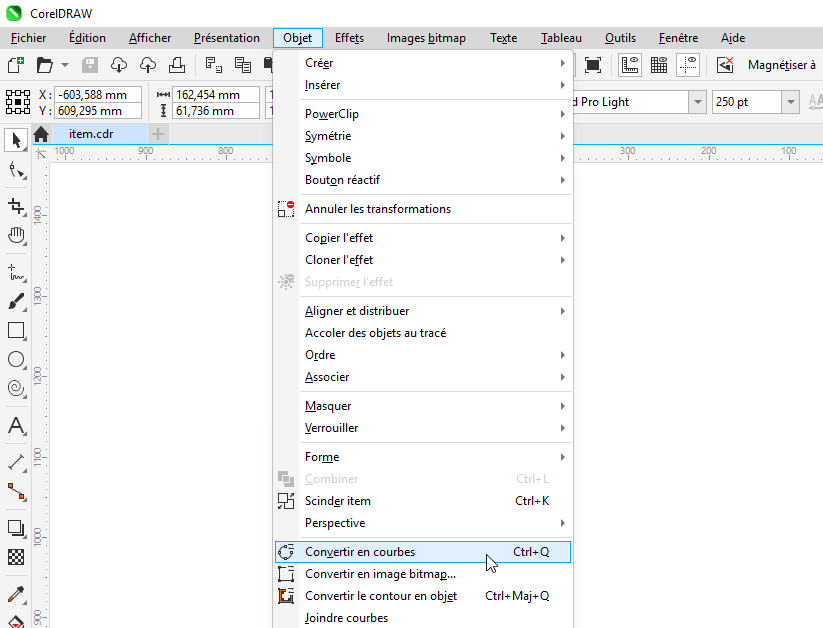Disable snapping with the snap-off icon
The height and width of the screenshot is (628, 823).
722,65
